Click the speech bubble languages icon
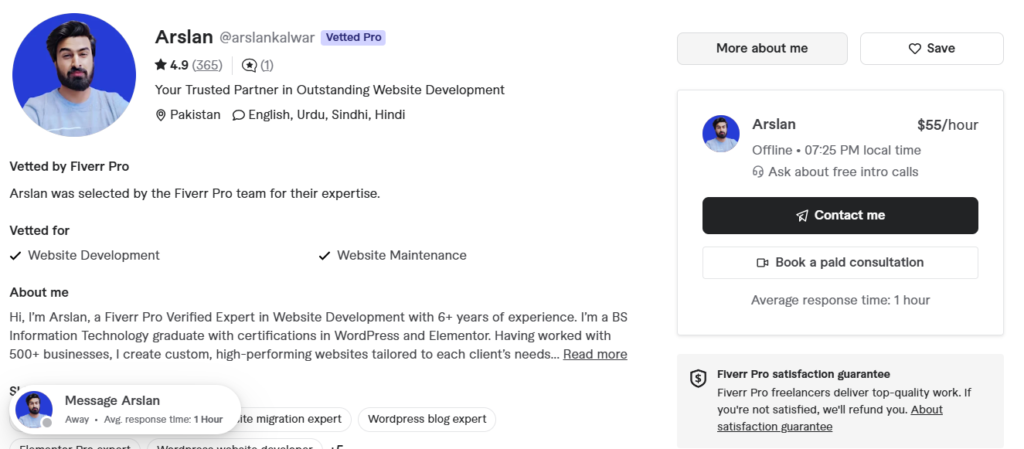The height and width of the screenshot is (449, 1024). point(238,115)
